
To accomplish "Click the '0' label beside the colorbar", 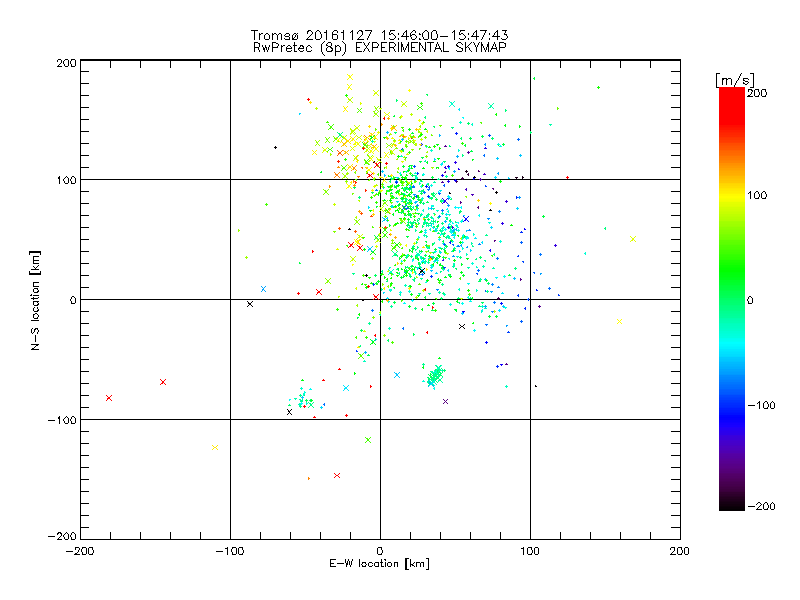I will 750,300.
